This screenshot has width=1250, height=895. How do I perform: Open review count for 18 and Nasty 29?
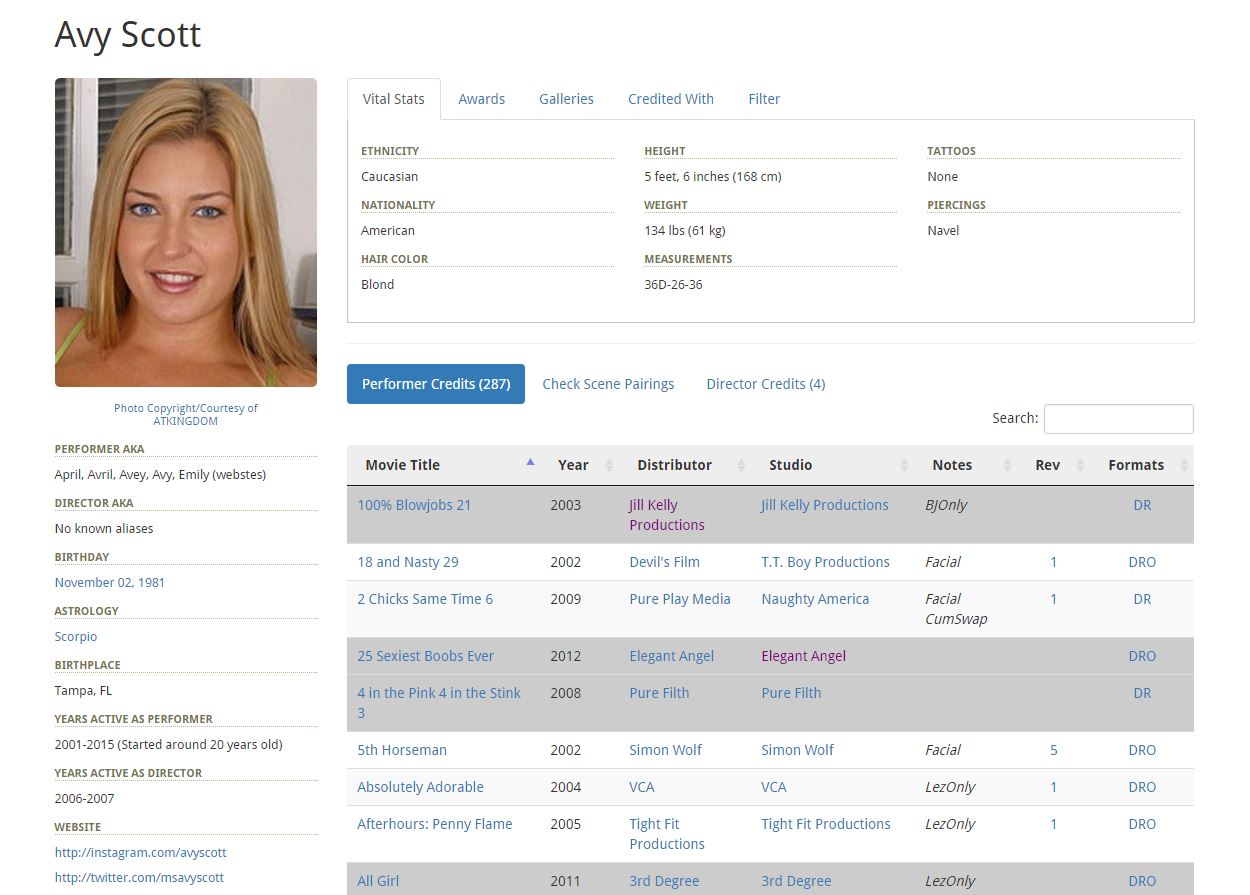(1053, 562)
